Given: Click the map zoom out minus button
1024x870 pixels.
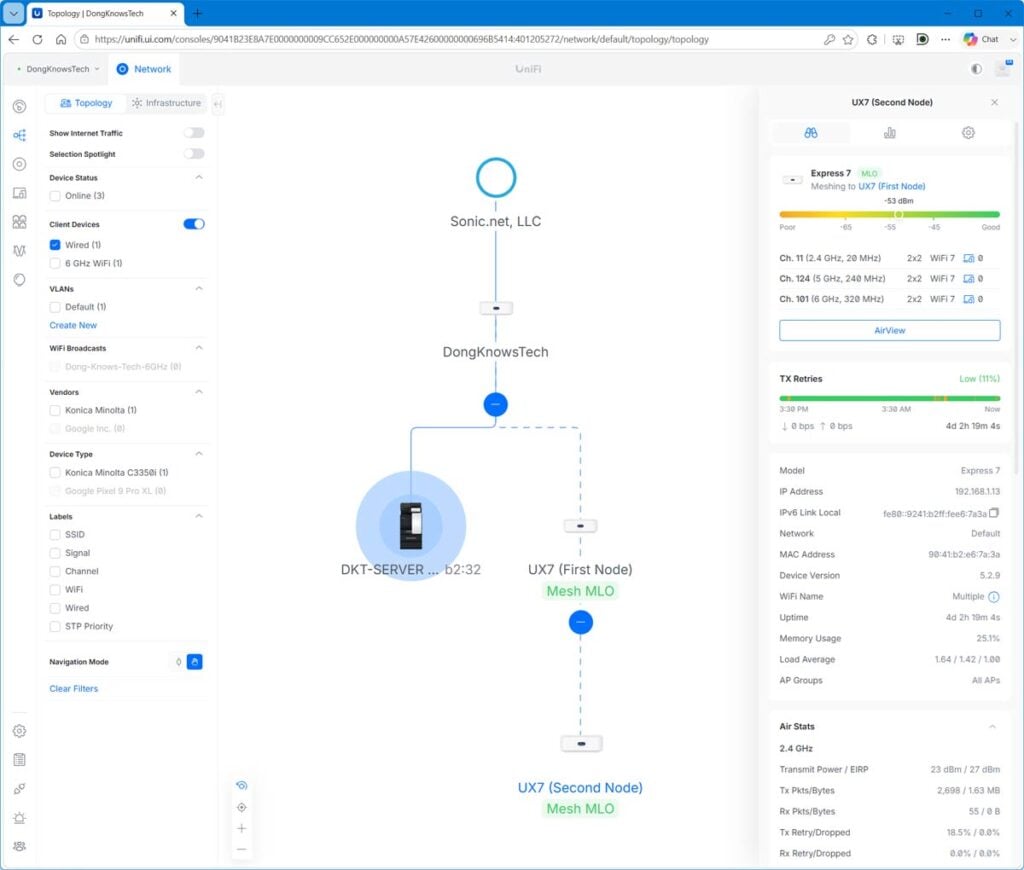Looking at the screenshot, I should pos(242,849).
